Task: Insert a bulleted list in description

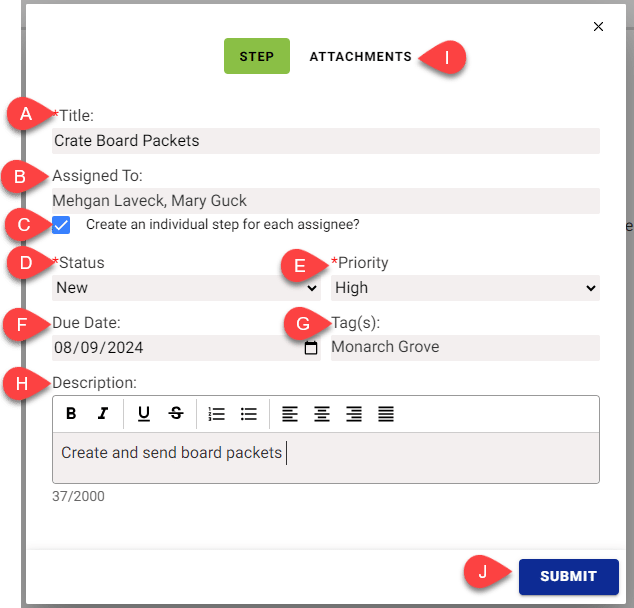Action: click(249, 414)
